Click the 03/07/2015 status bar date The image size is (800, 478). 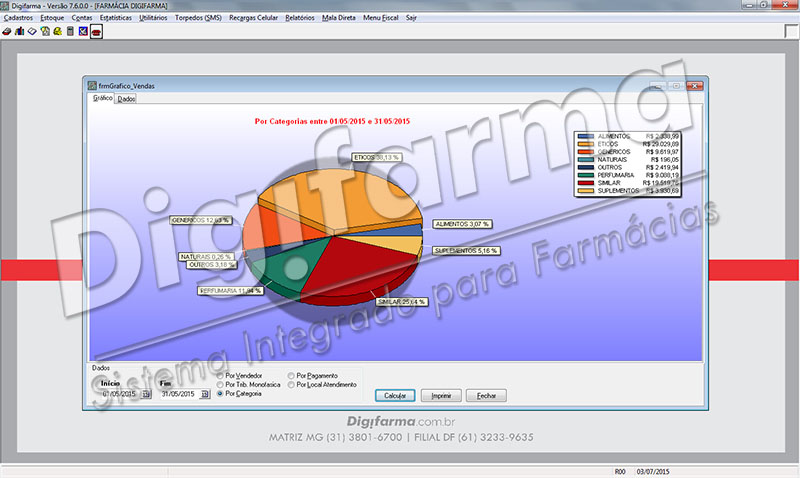coord(653,472)
